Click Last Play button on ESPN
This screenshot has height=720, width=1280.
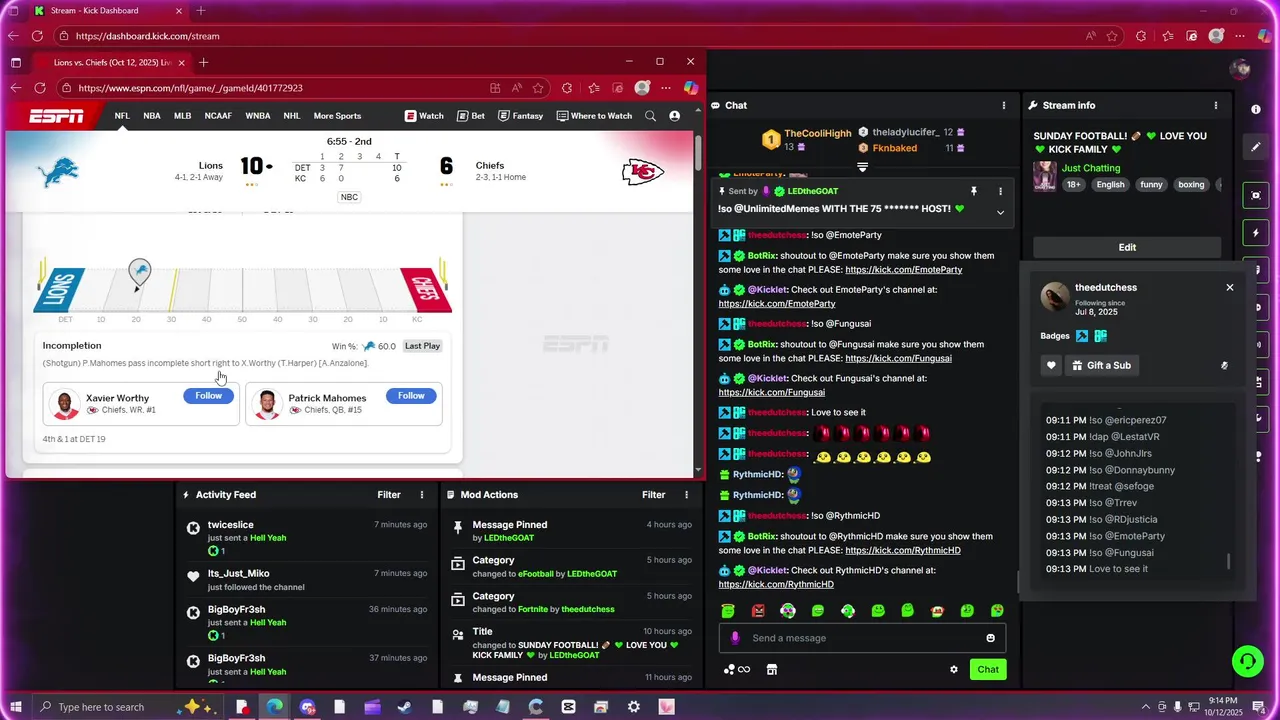point(422,346)
